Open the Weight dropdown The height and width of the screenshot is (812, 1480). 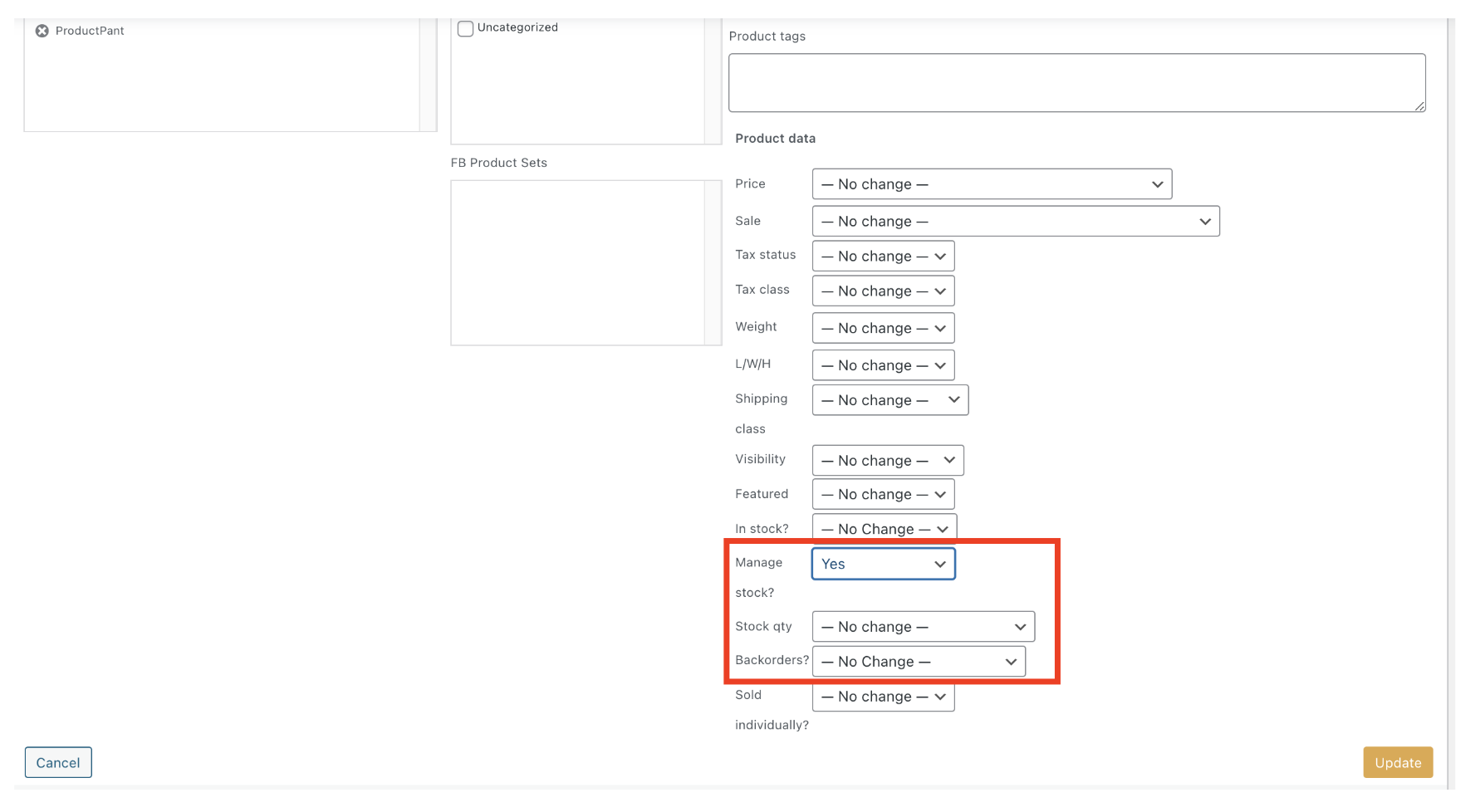[x=883, y=329]
